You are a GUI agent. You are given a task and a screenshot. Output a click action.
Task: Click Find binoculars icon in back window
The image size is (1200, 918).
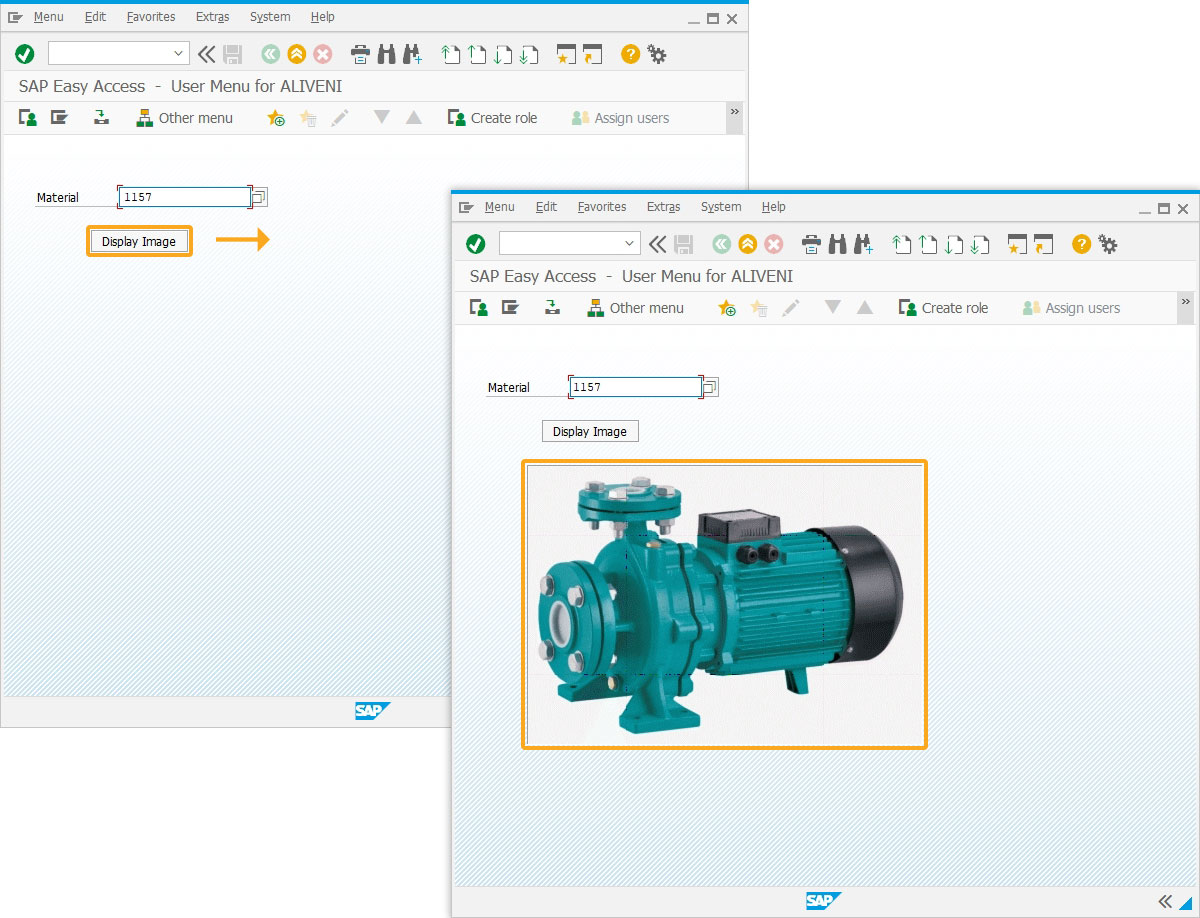tap(387, 54)
